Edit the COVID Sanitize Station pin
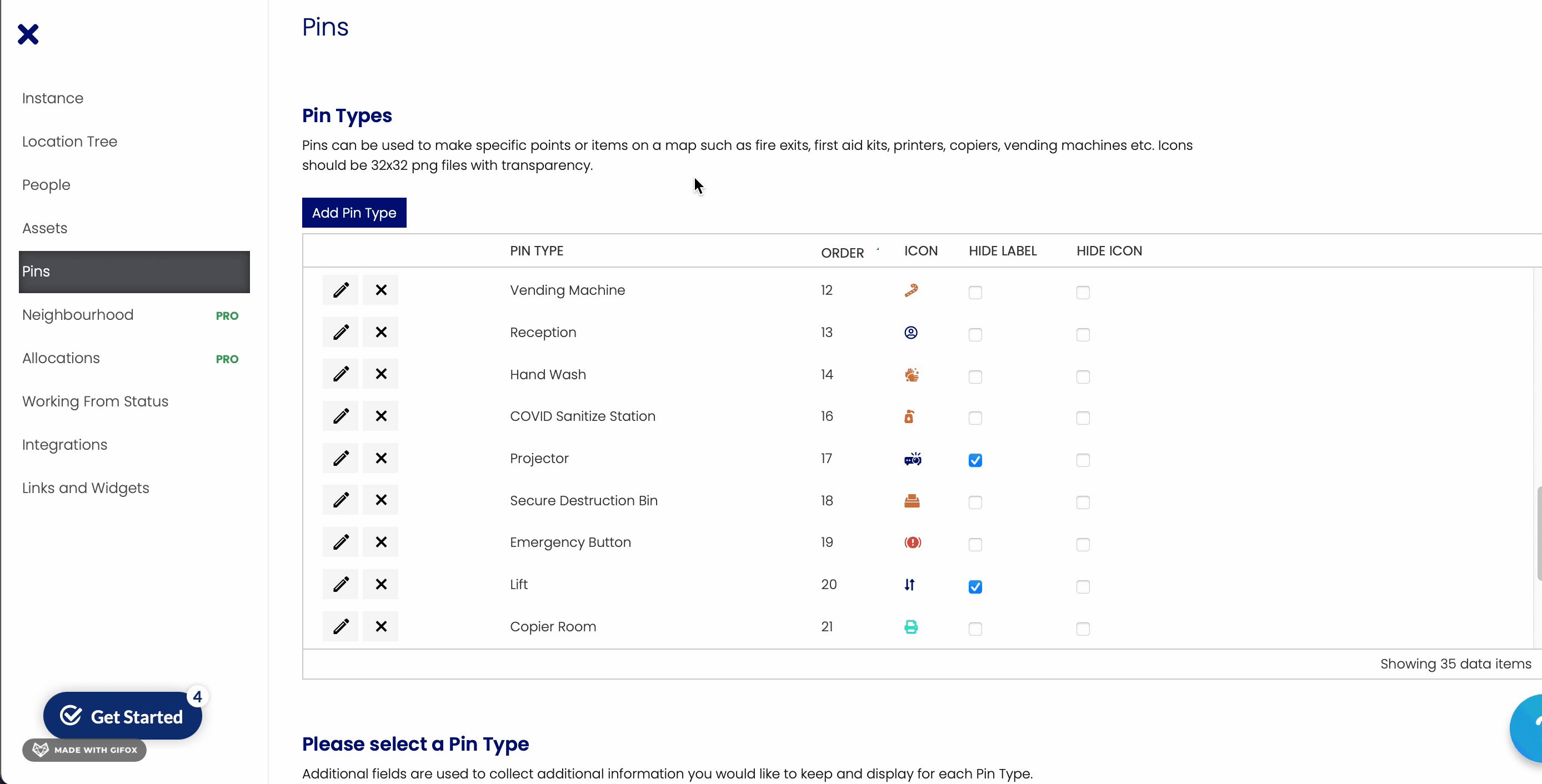Viewport: 1542px width, 784px height. coord(341,416)
